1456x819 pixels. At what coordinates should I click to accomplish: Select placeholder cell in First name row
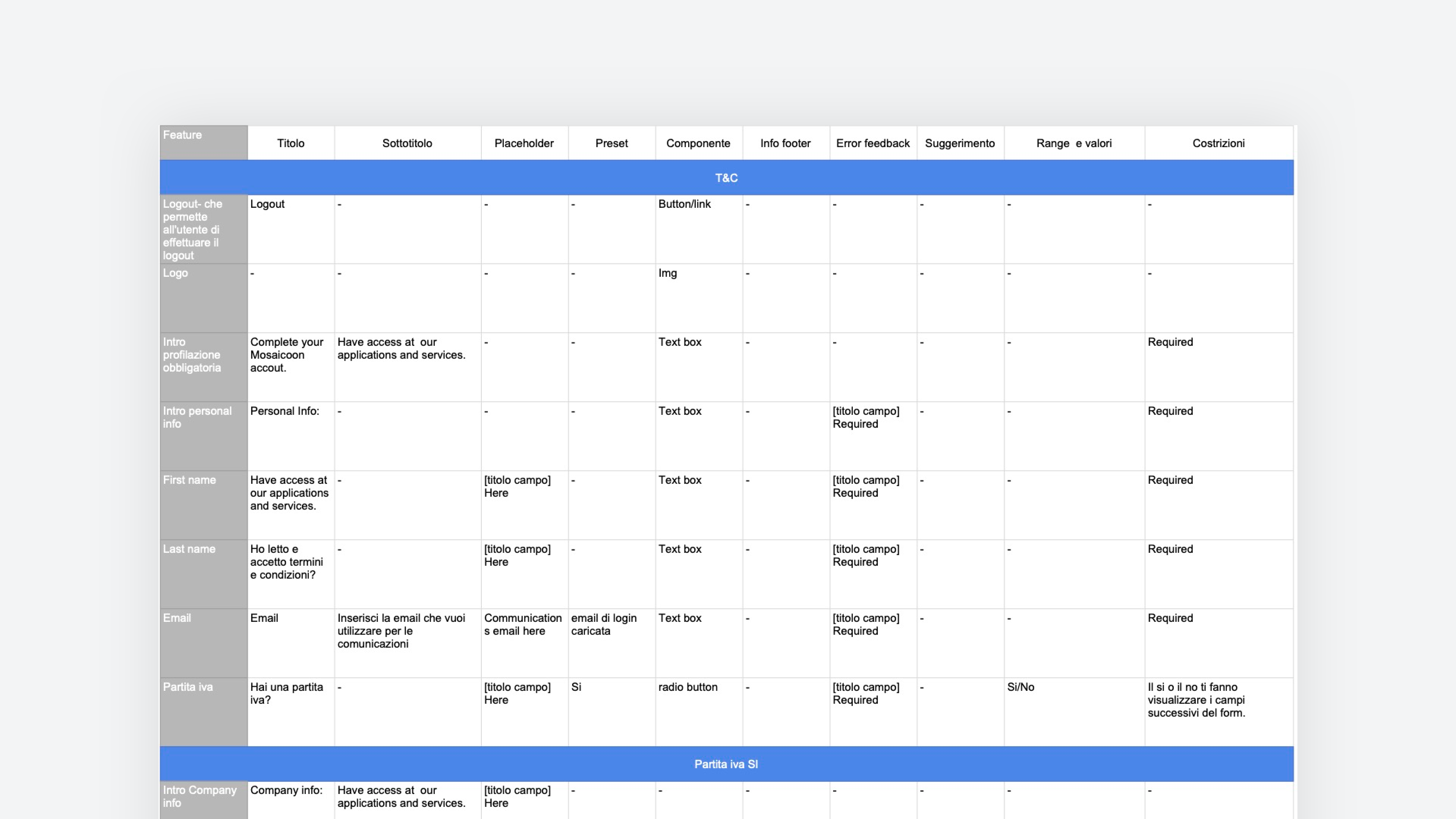pos(525,505)
